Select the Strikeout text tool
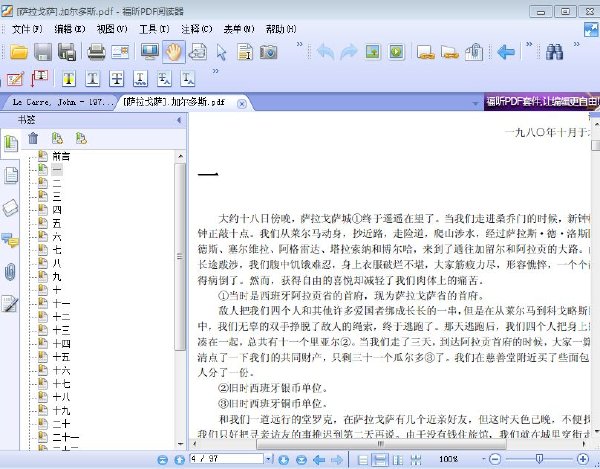This screenshot has width=600, height=469. point(116,79)
